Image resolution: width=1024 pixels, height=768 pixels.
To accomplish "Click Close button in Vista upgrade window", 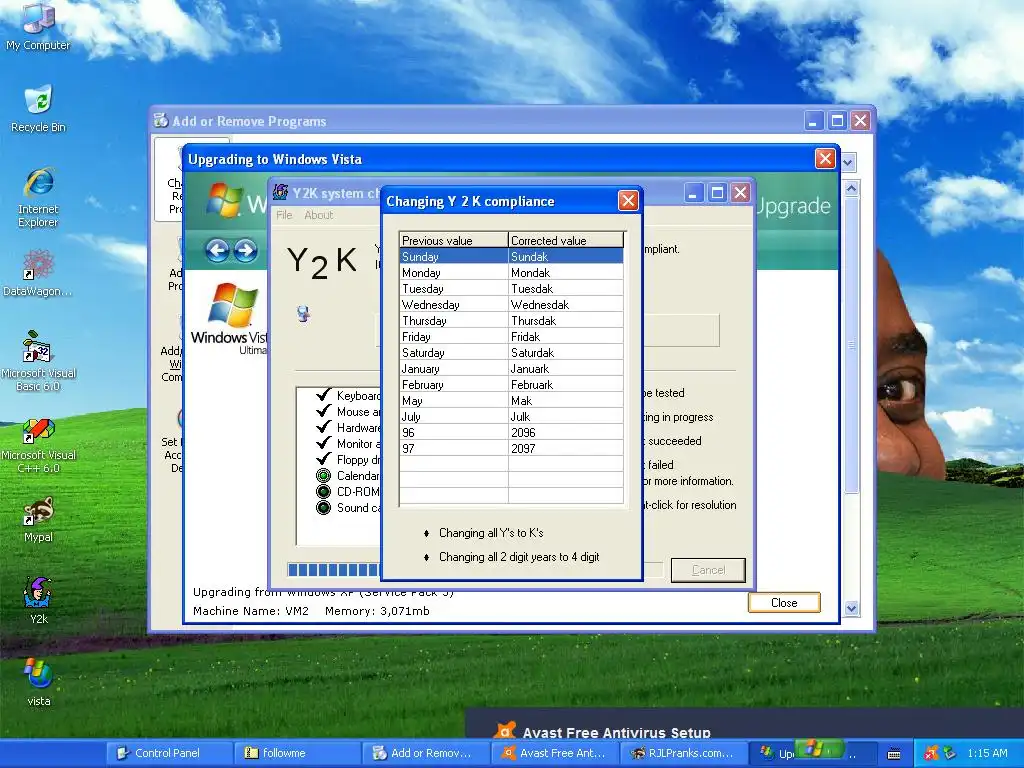I will pos(784,602).
